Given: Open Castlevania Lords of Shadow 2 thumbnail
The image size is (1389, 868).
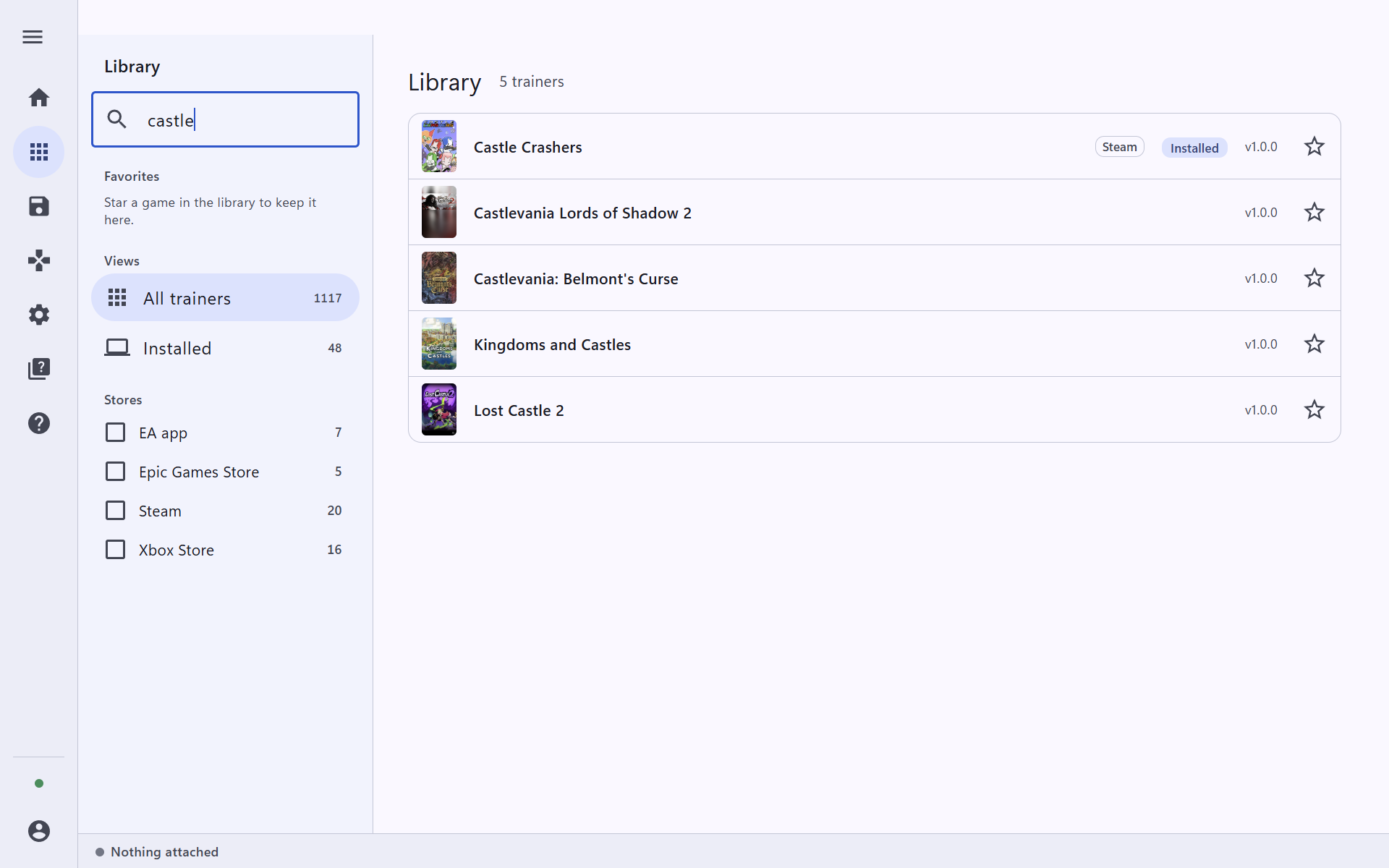Looking at the screenshot, I should click(439, 212).
